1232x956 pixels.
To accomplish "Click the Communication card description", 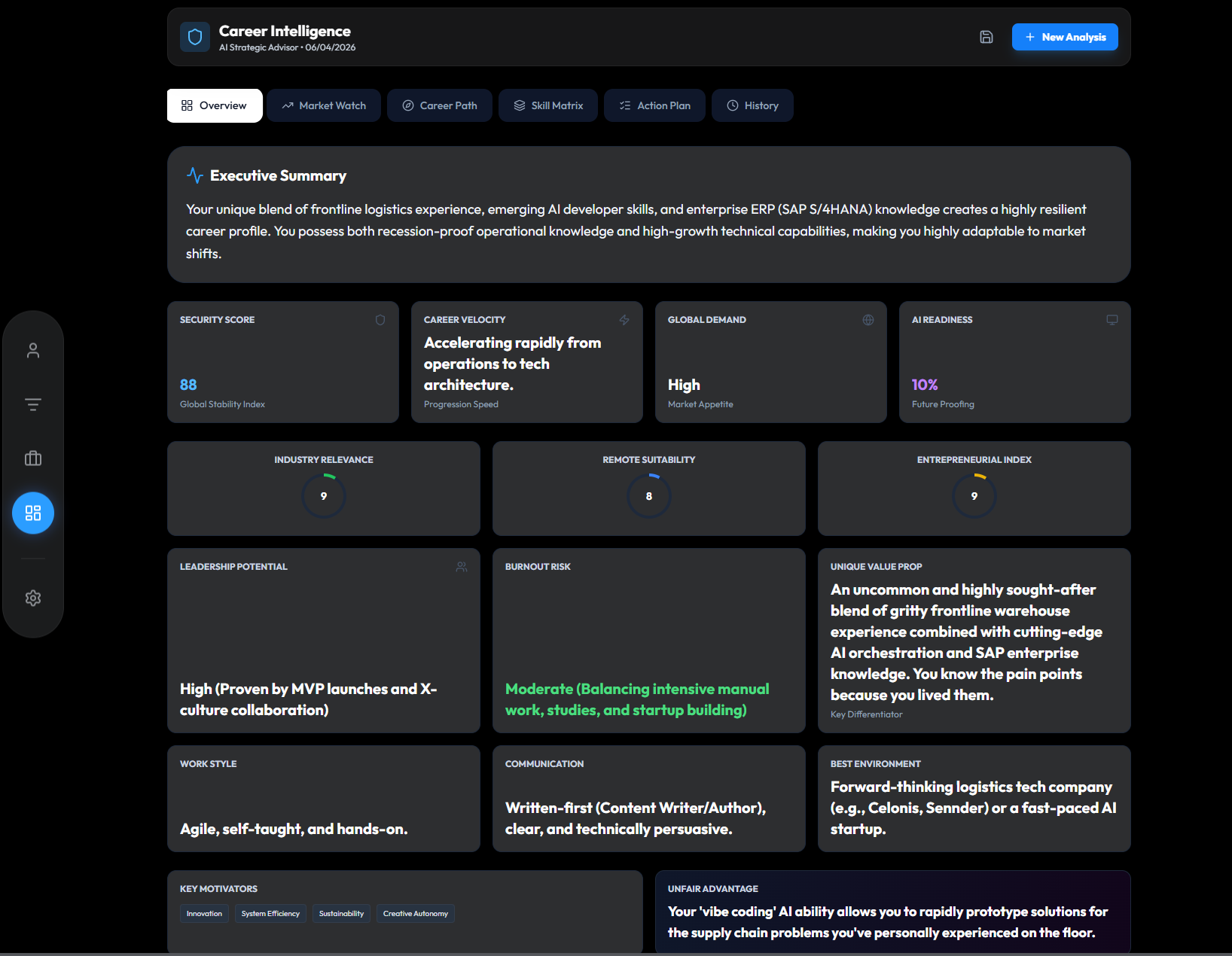I will (x=636, y=818).
